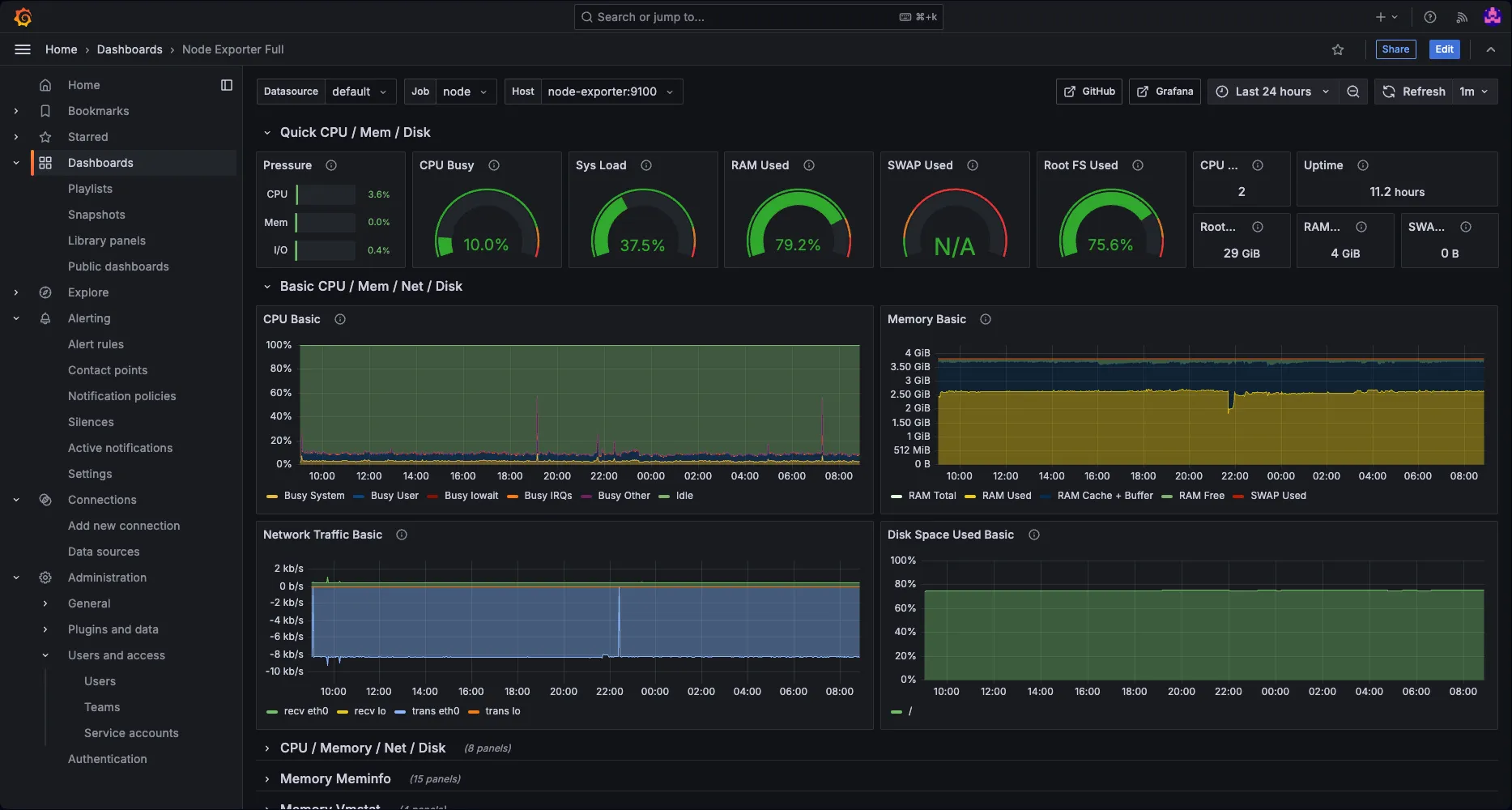This screenshot has height=810, width=1512.
Task: Zoom out the time range
Action: [x=1352, y=92]
